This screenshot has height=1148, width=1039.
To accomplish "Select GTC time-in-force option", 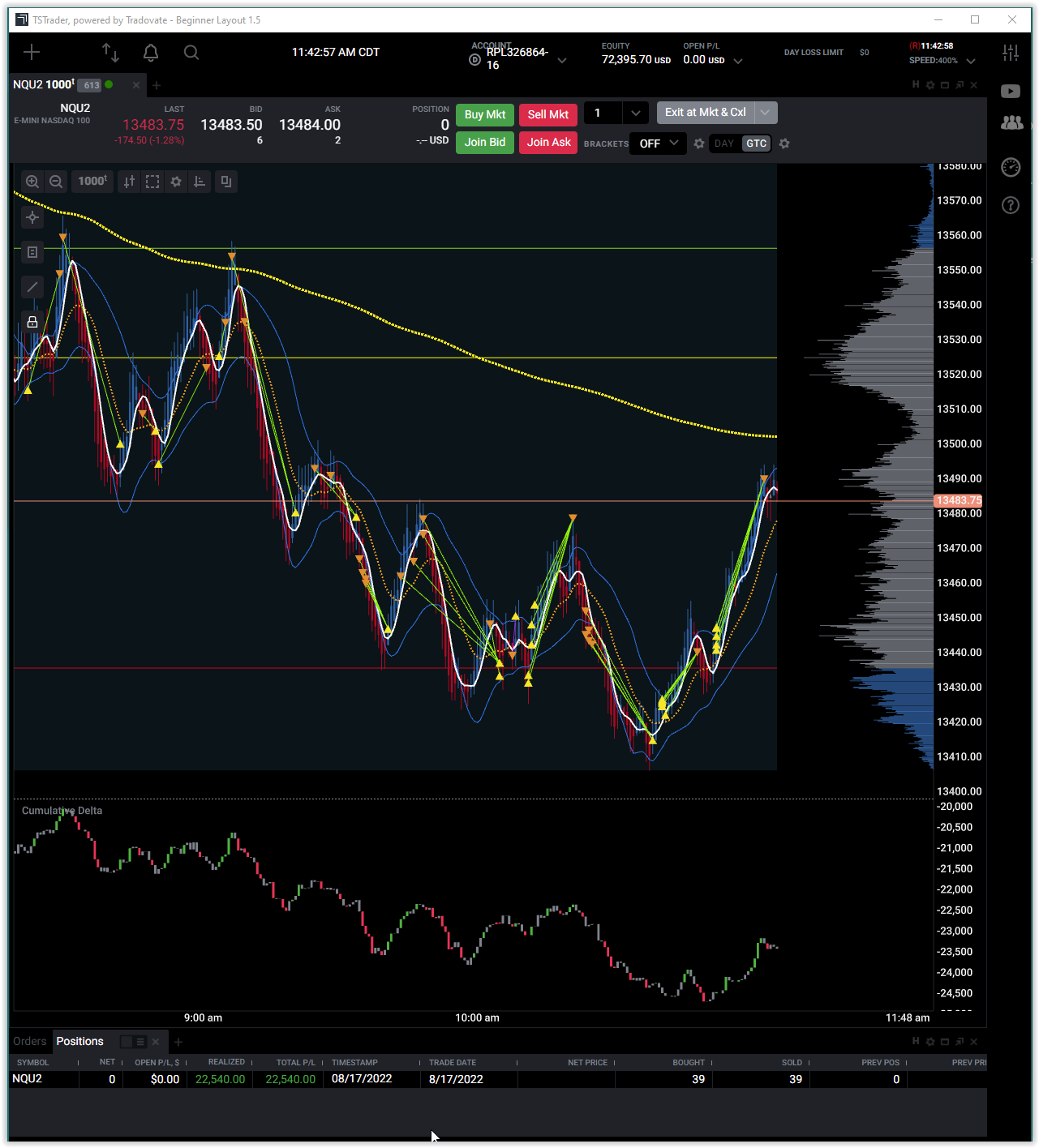I will click(756, 143).
